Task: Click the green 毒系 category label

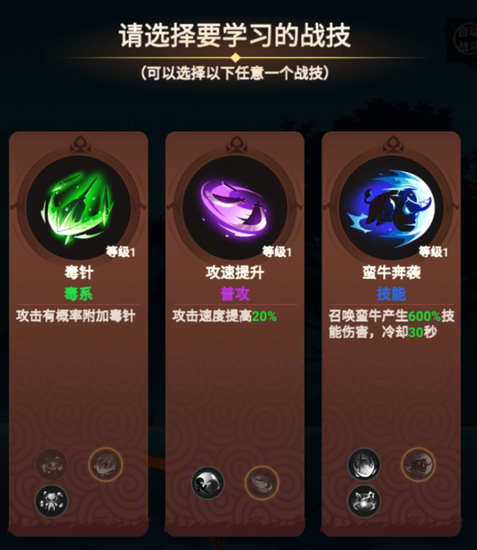Action: coord(79,294)
